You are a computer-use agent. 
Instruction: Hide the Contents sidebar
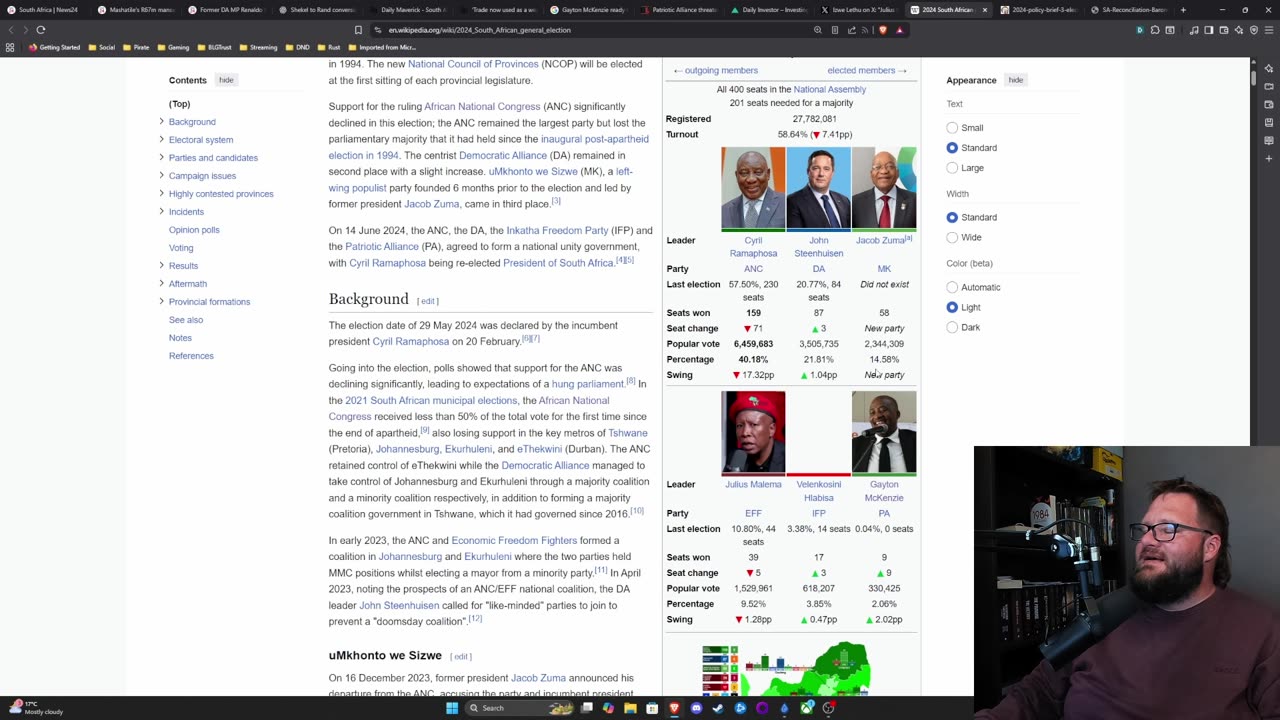(226, 80)
